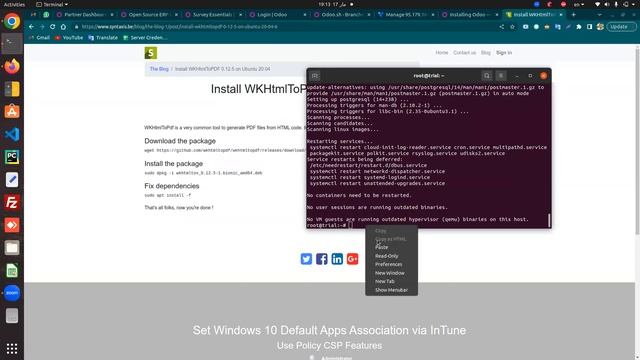Open the Files manager dock icon
640x360 pixels.
click(12, 247)
